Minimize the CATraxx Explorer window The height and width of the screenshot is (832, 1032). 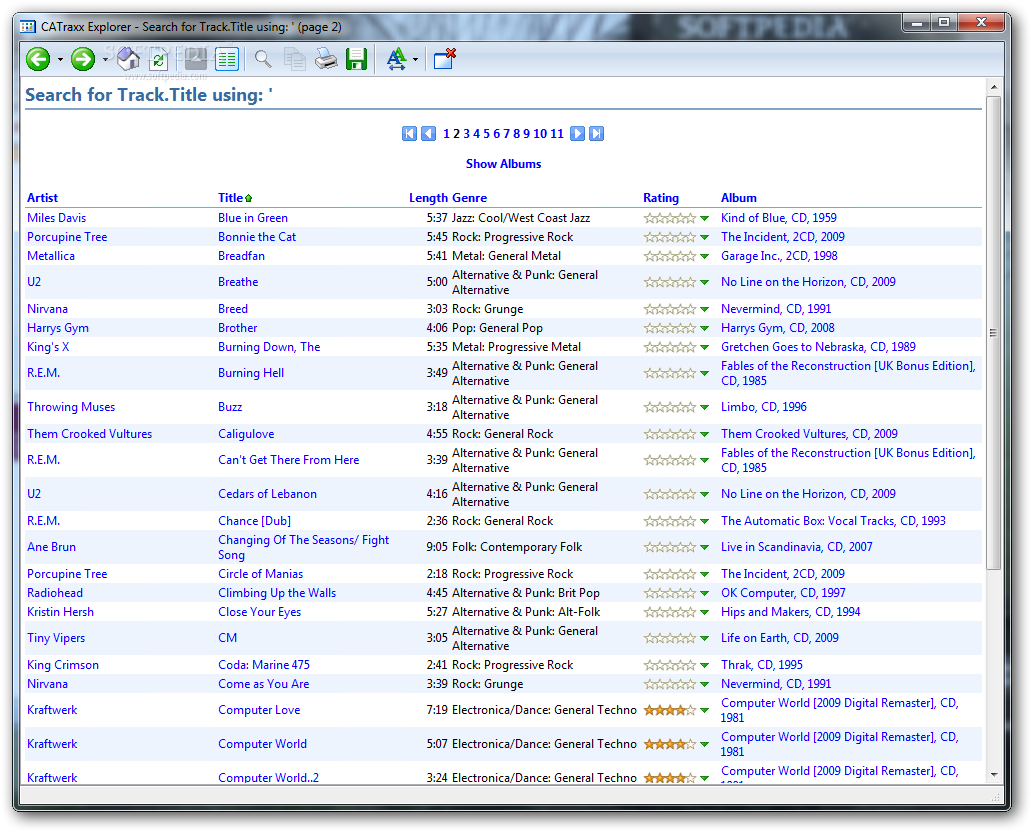click(917, 22)
